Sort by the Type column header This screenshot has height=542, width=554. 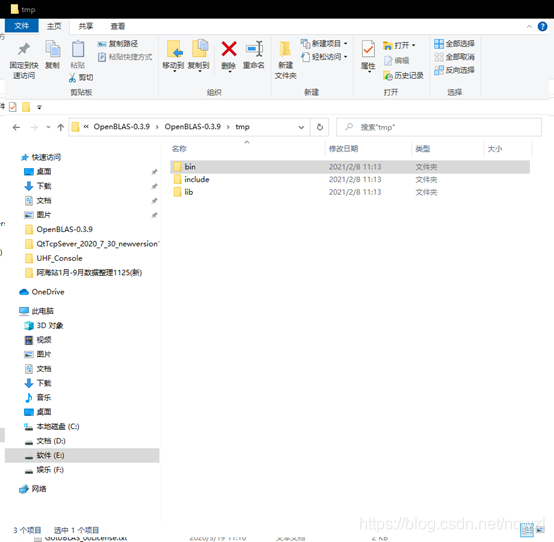click(423, 149)
